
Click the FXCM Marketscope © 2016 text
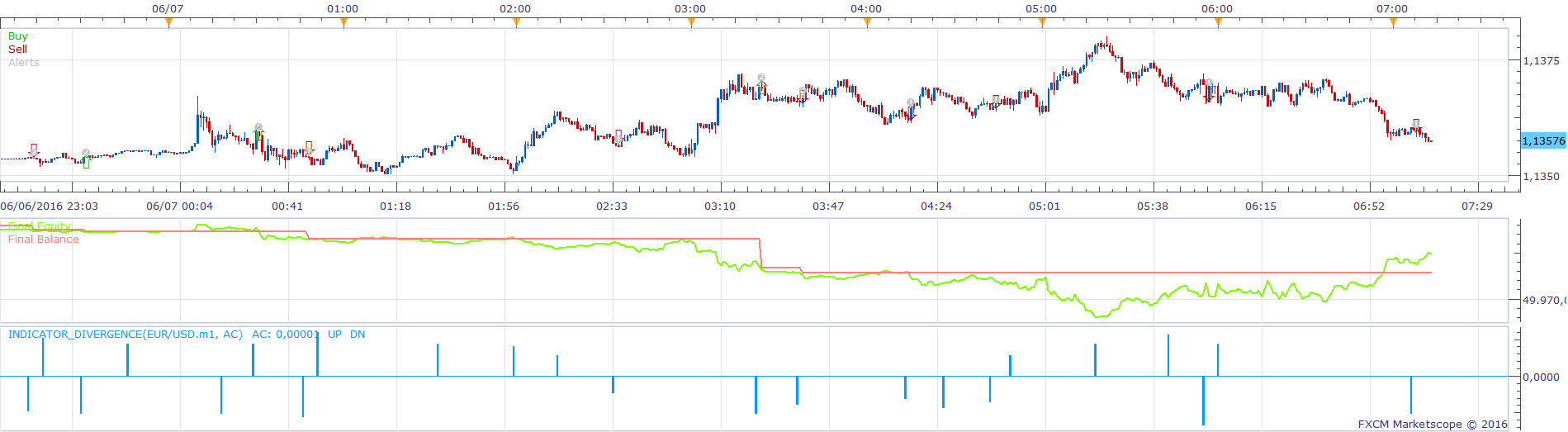tap(1433, 425)
